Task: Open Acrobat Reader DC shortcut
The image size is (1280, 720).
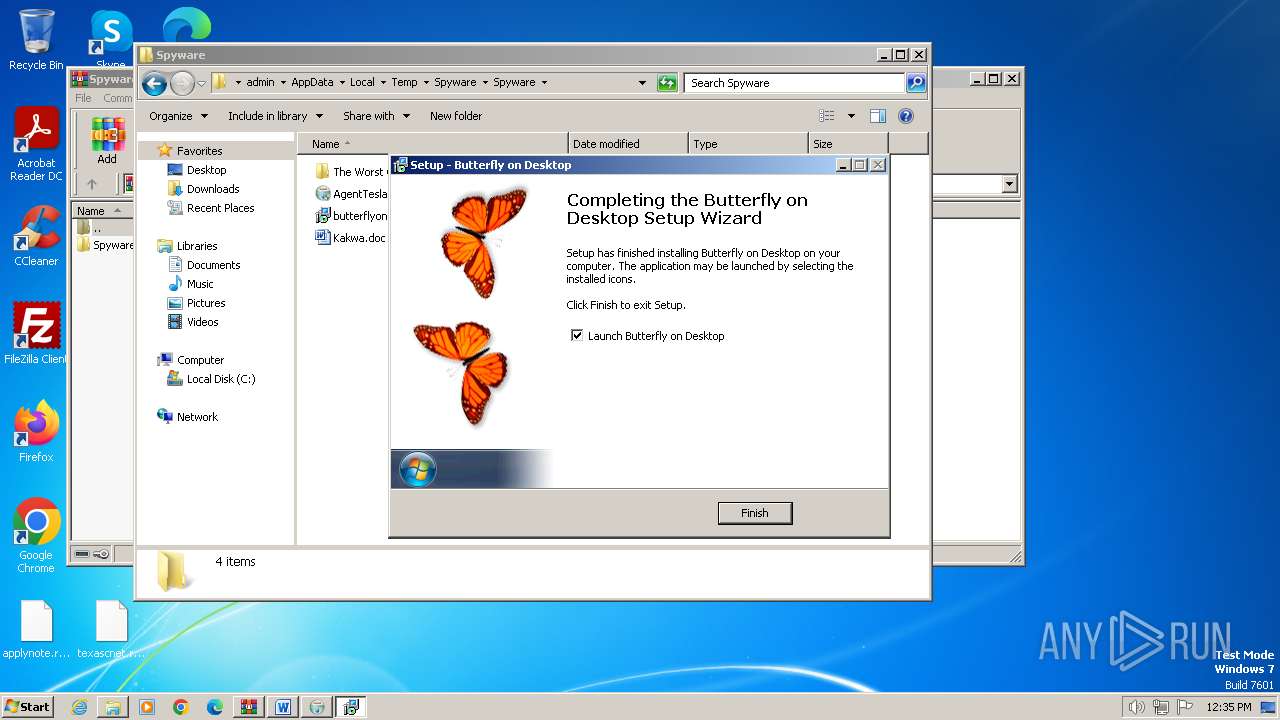Action: 36,145
